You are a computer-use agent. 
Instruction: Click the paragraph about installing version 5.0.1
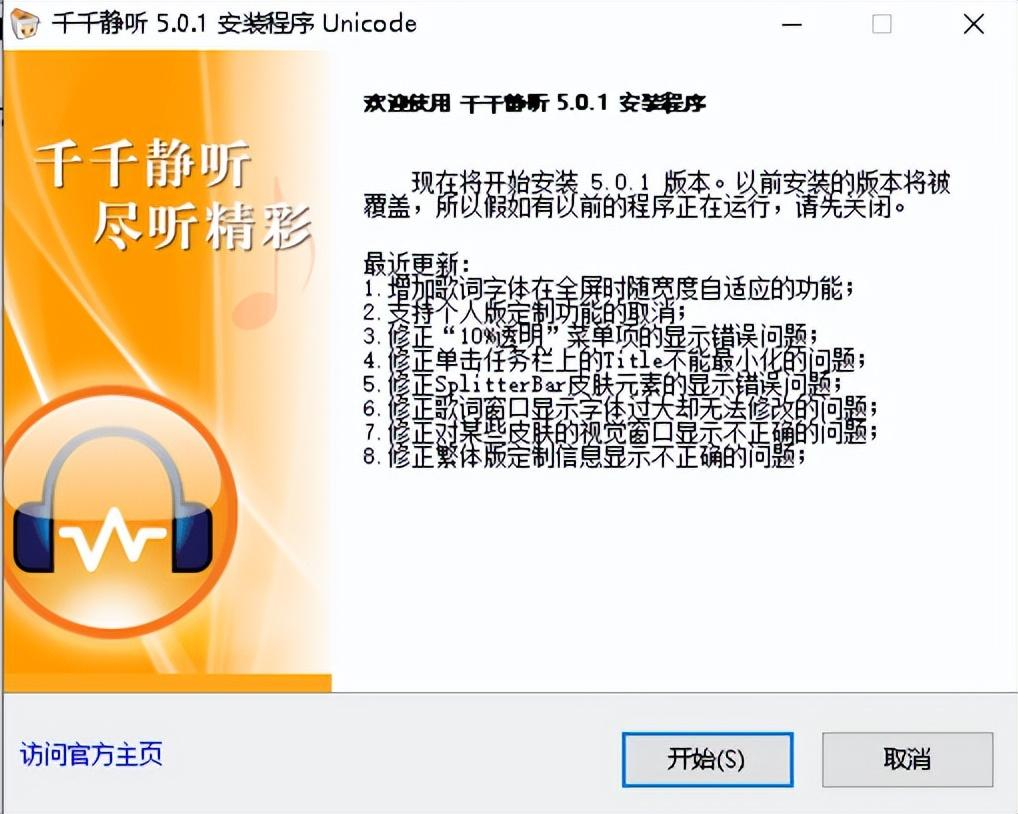coord(656,195)
